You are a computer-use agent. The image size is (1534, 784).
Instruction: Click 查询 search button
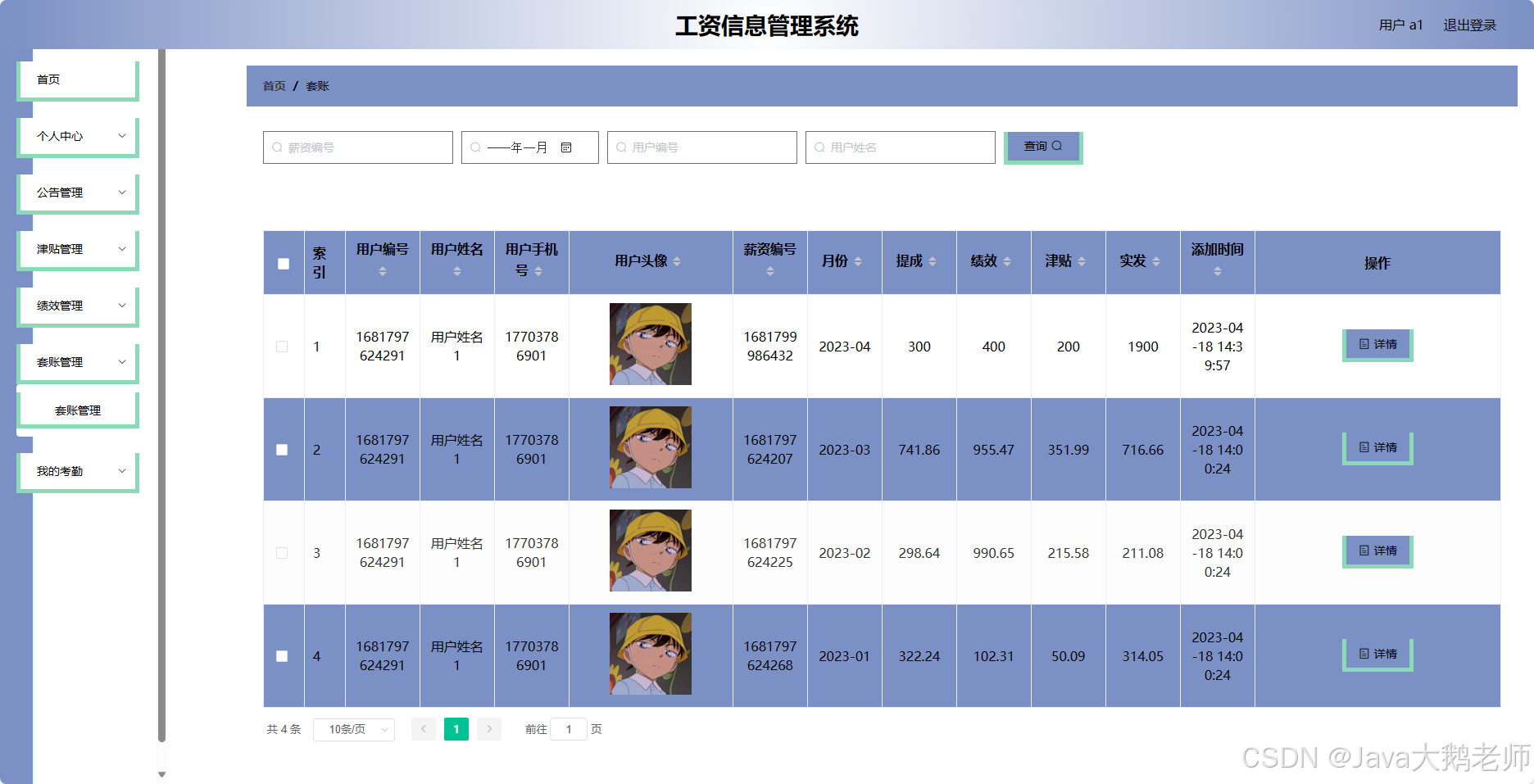click(1043, 147)
